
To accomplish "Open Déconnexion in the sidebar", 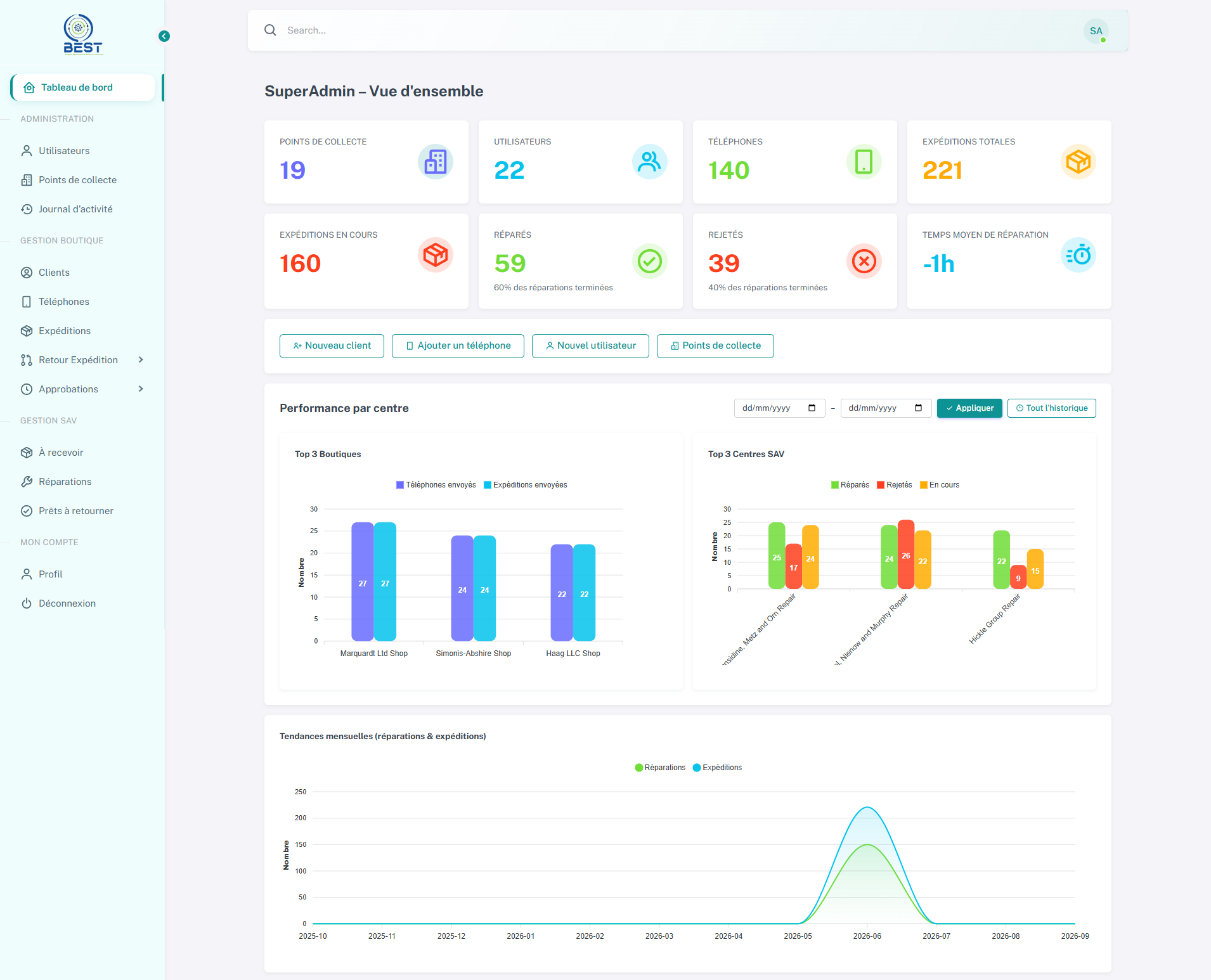I will [82, 603].
